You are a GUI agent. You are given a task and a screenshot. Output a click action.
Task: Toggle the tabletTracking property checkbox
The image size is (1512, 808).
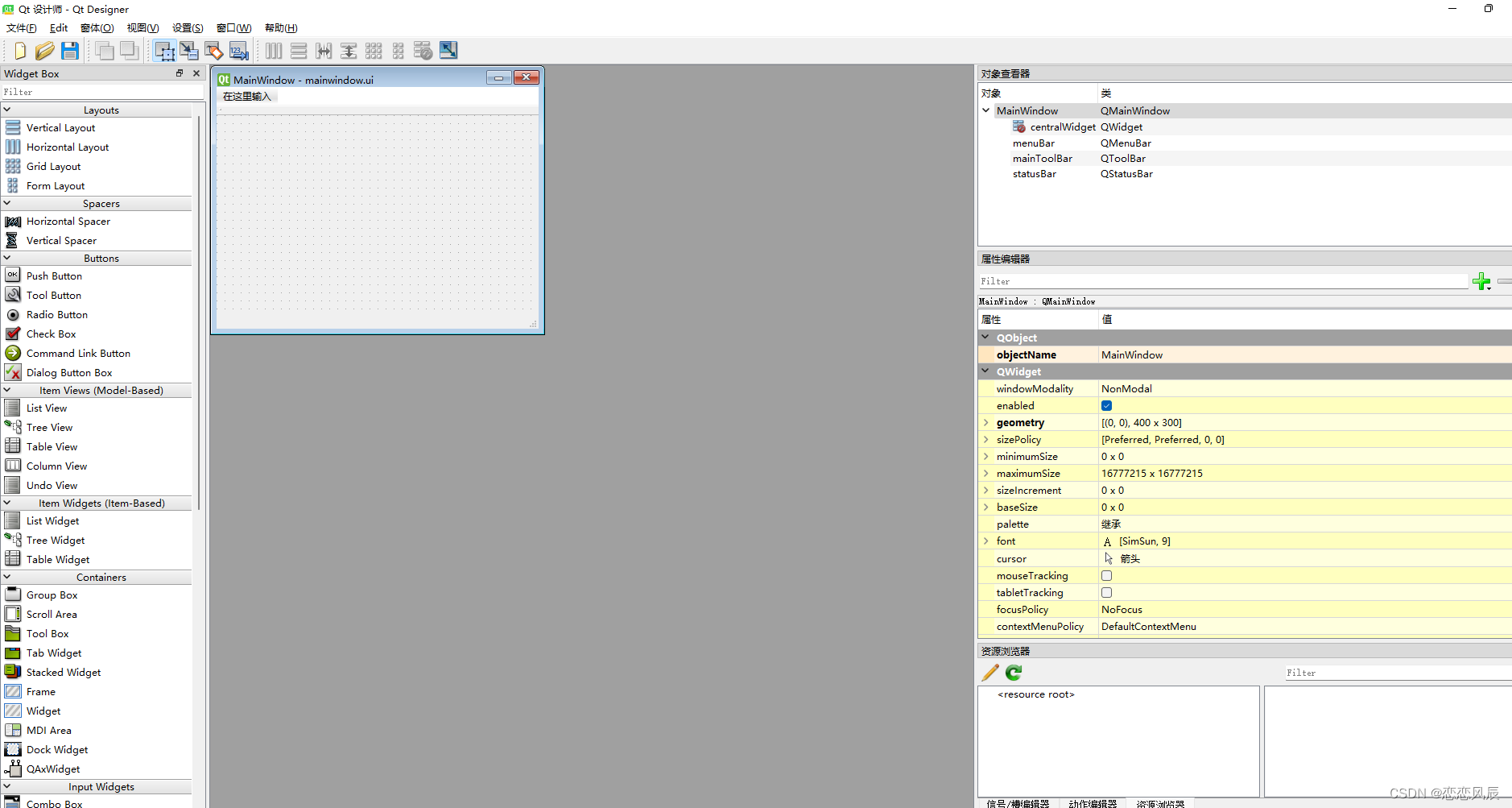point(1107,593)
